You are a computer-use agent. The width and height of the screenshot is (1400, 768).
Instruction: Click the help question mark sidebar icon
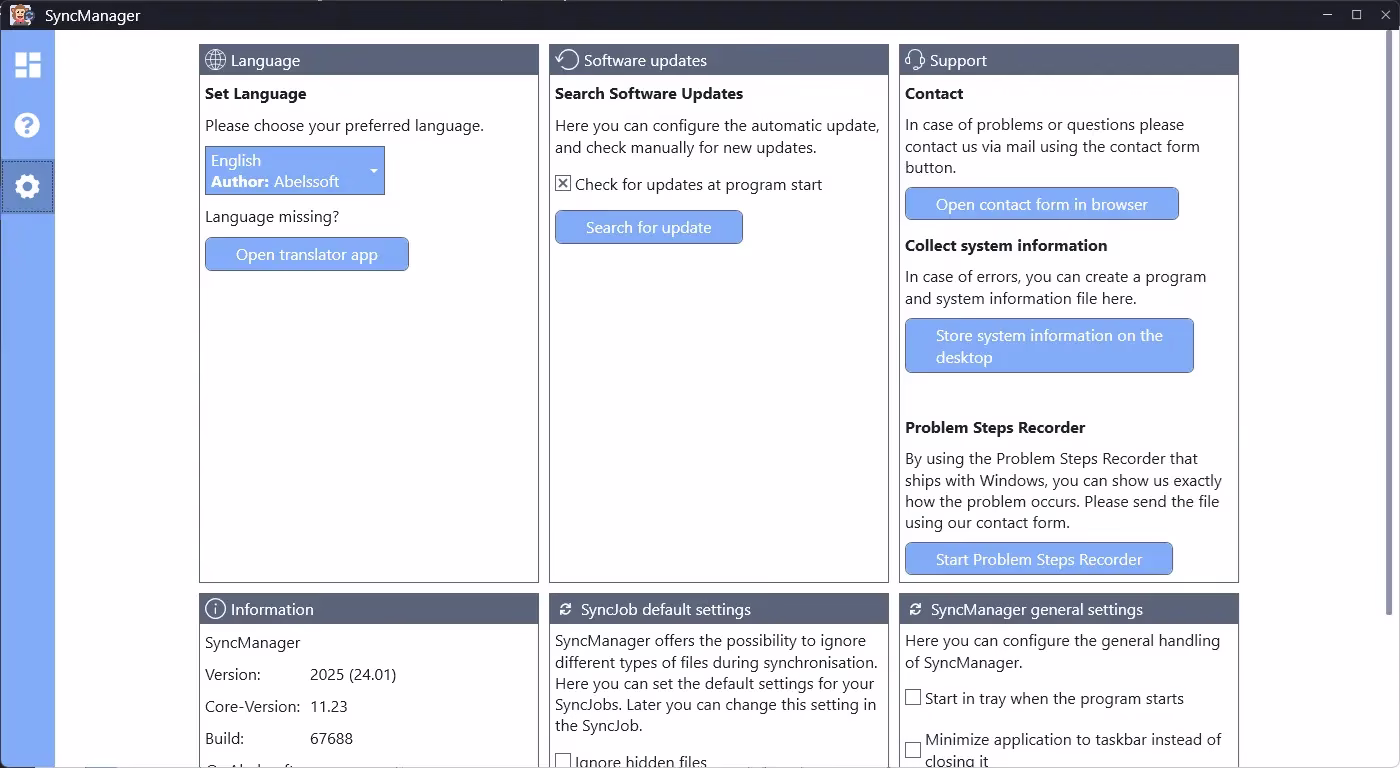click(28, 125)
